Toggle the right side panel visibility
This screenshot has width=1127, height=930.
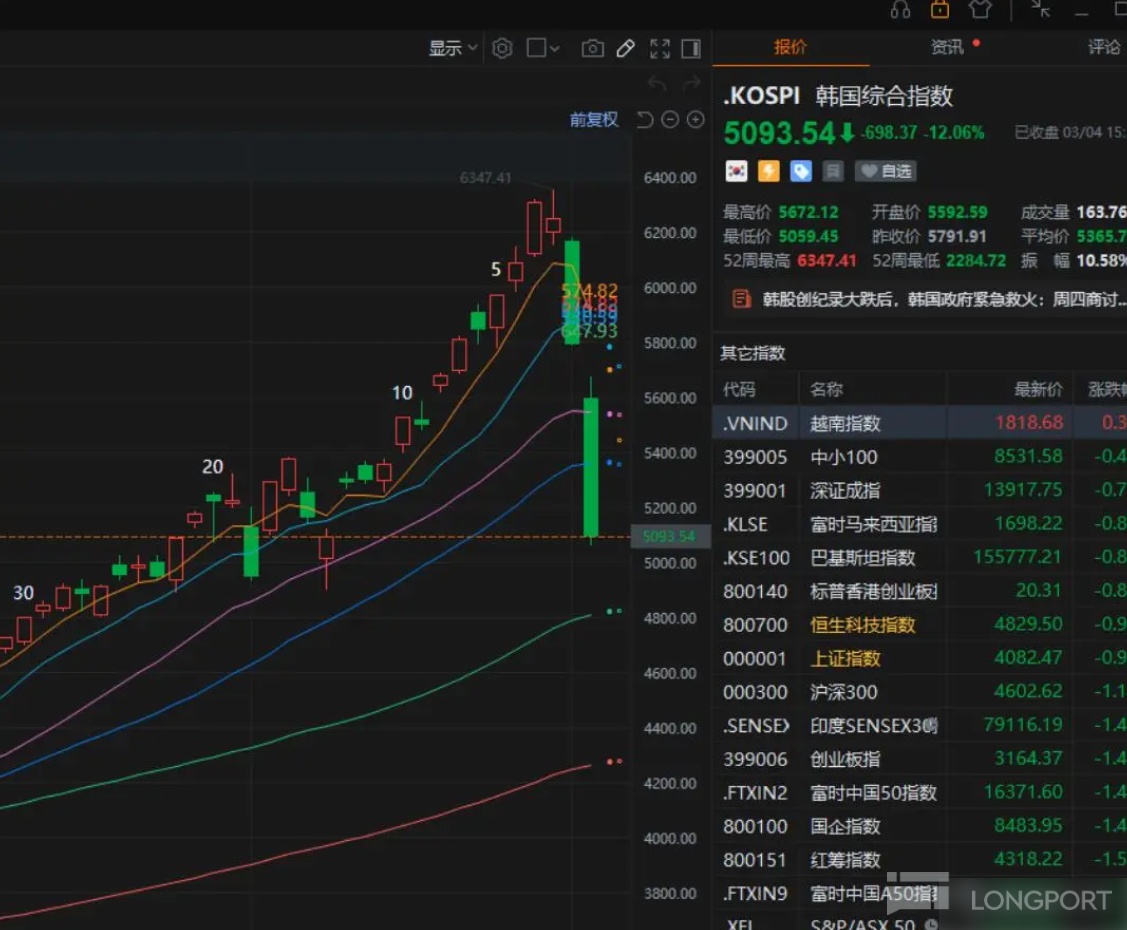click(x=691, y=48)
